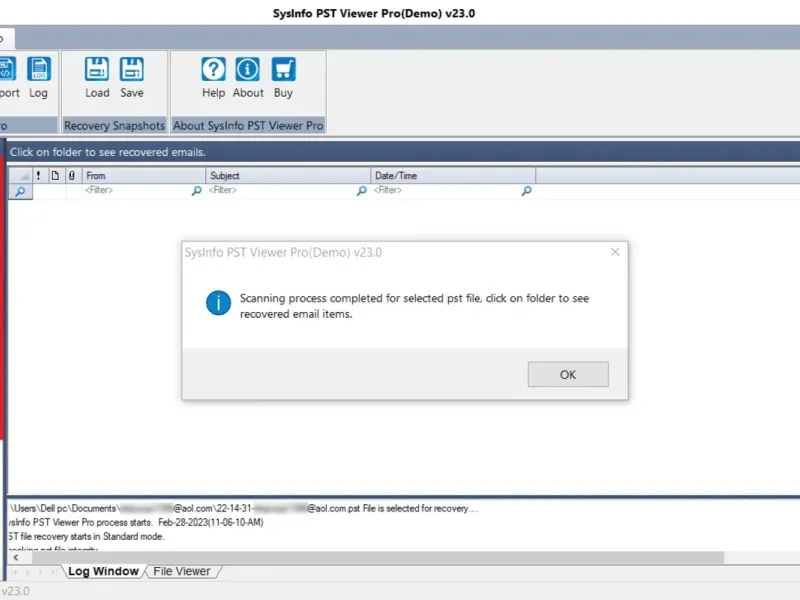Sort by the Date/Time column header
This screenshot has height=600, width=800.
pyautogui.click(x=453, y=176)
